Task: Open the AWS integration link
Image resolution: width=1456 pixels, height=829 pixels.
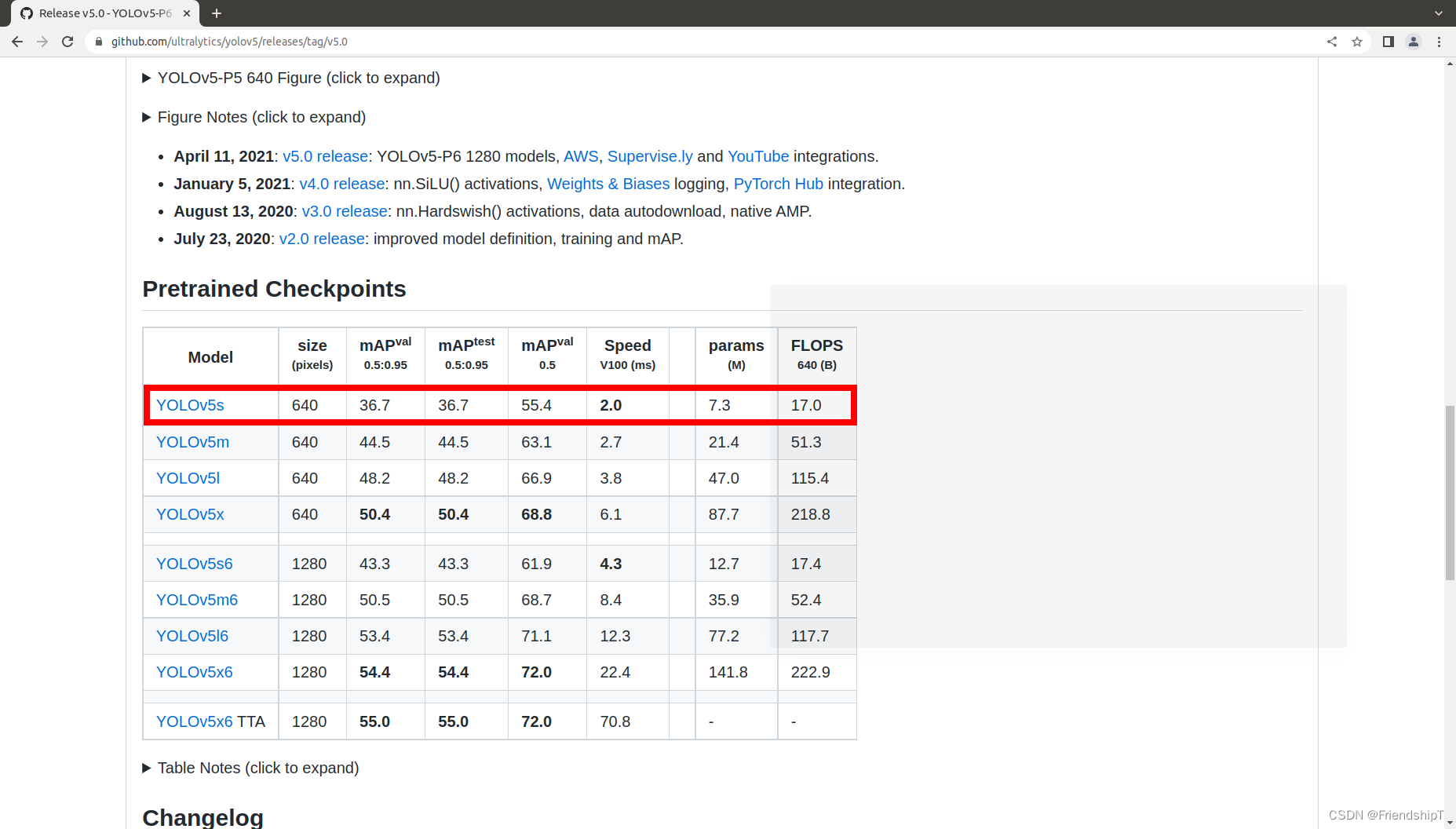Action: [x=581, y=156]
